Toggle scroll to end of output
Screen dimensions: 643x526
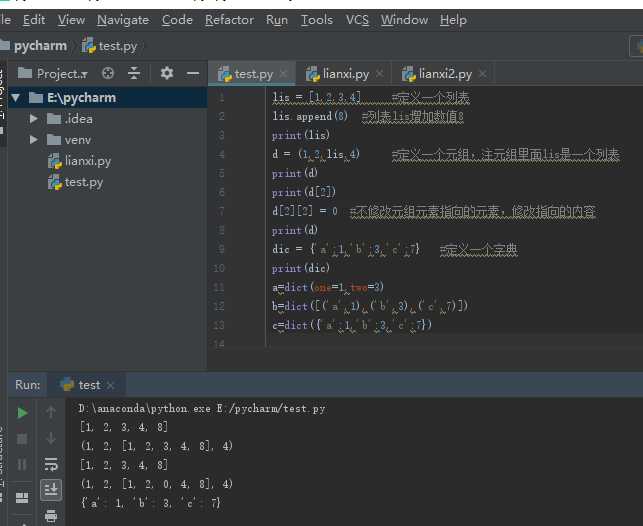point(51,490)
